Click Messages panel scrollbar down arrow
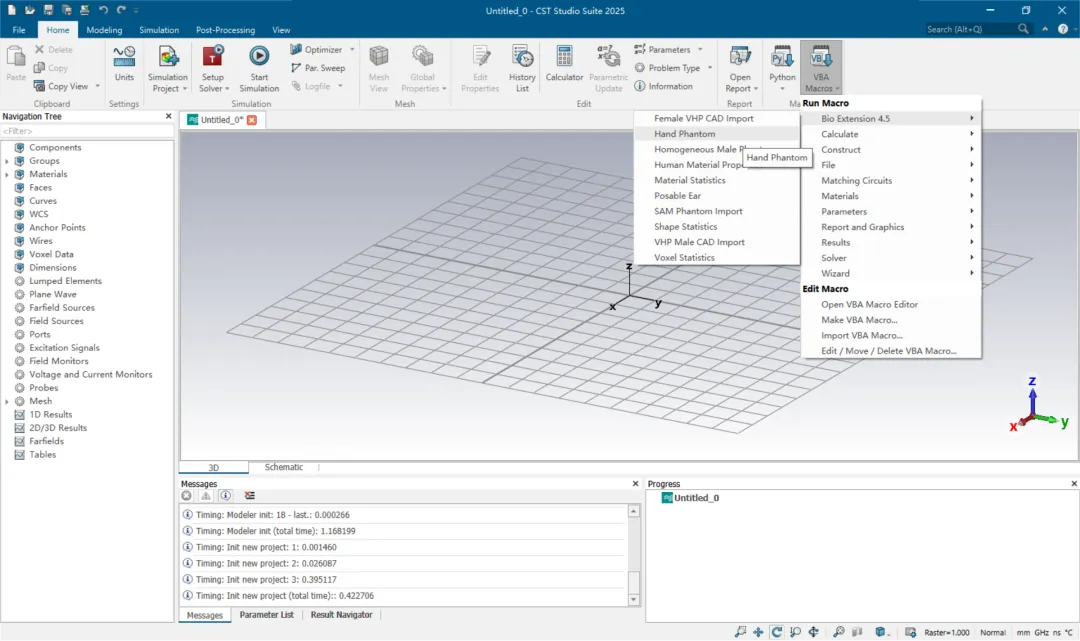This screenshot has width=1080, height=641. click(634, 600)
